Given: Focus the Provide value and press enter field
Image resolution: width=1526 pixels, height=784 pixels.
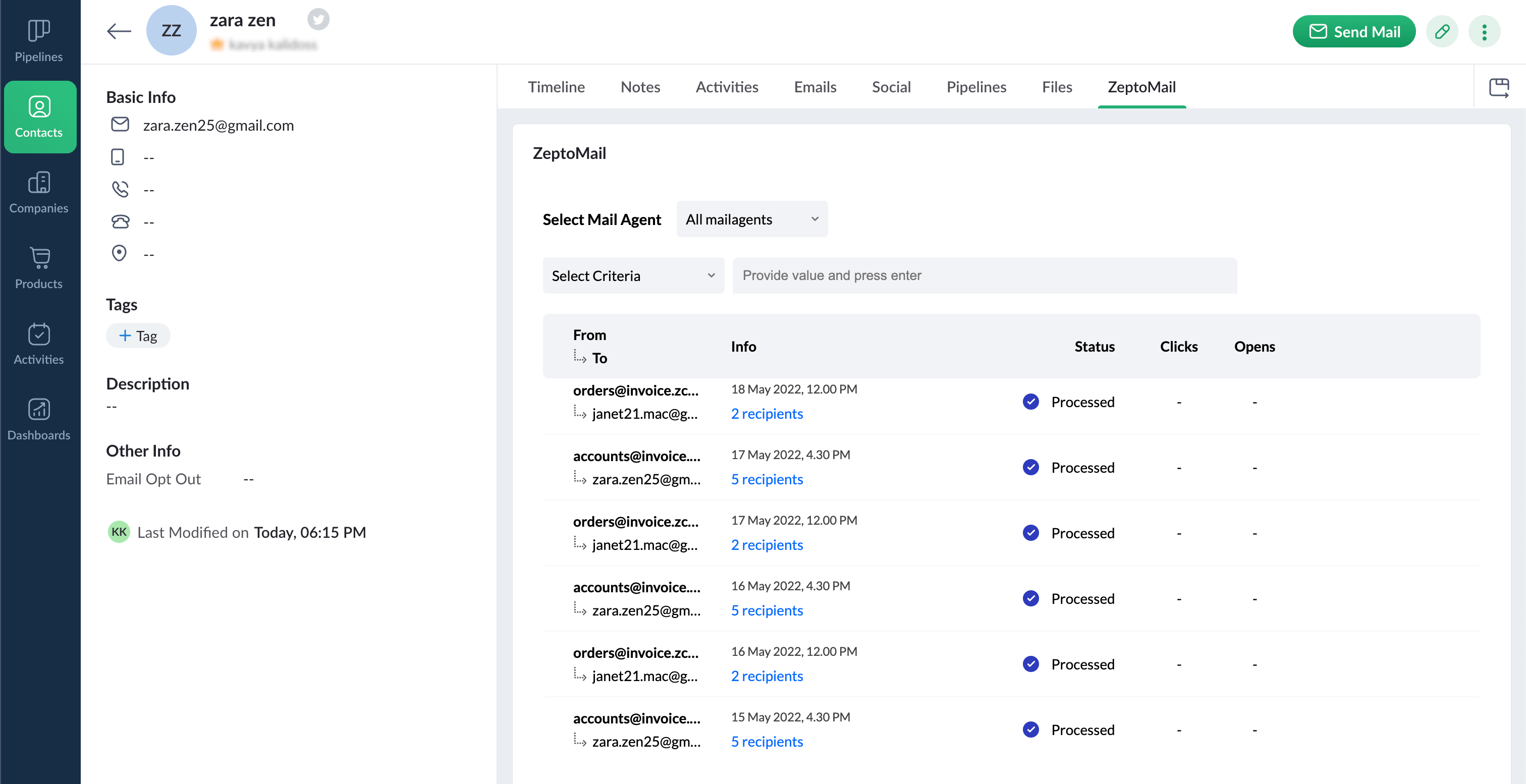Looking at the screenshot, I should [x=984, y=275].
